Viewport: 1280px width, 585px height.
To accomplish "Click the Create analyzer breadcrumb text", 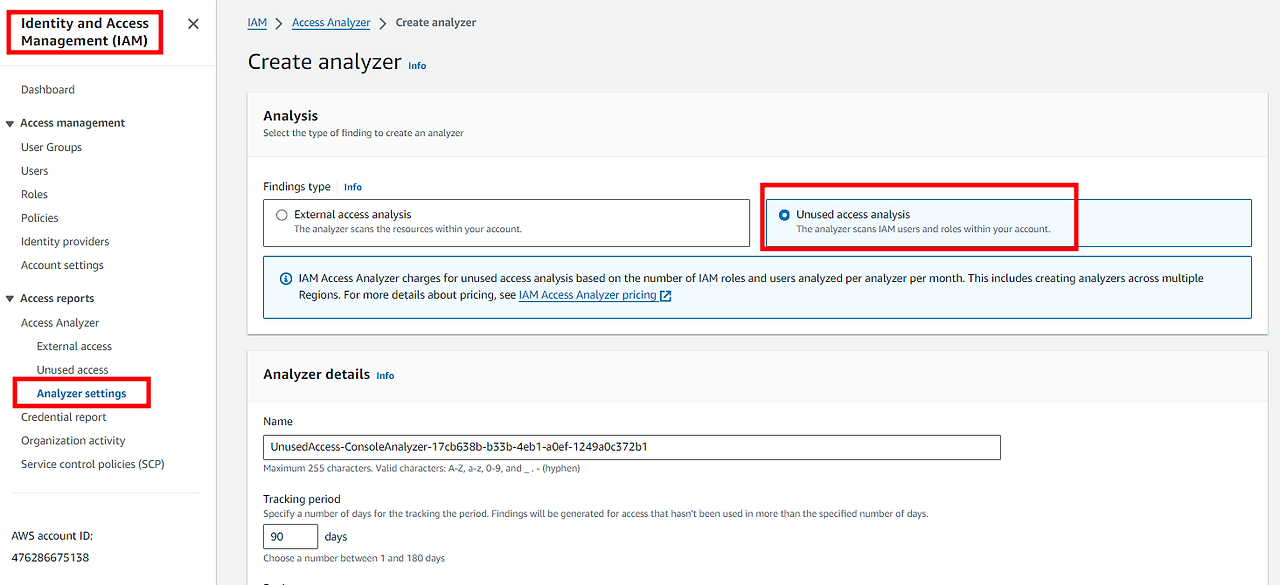I will [436, 23].
